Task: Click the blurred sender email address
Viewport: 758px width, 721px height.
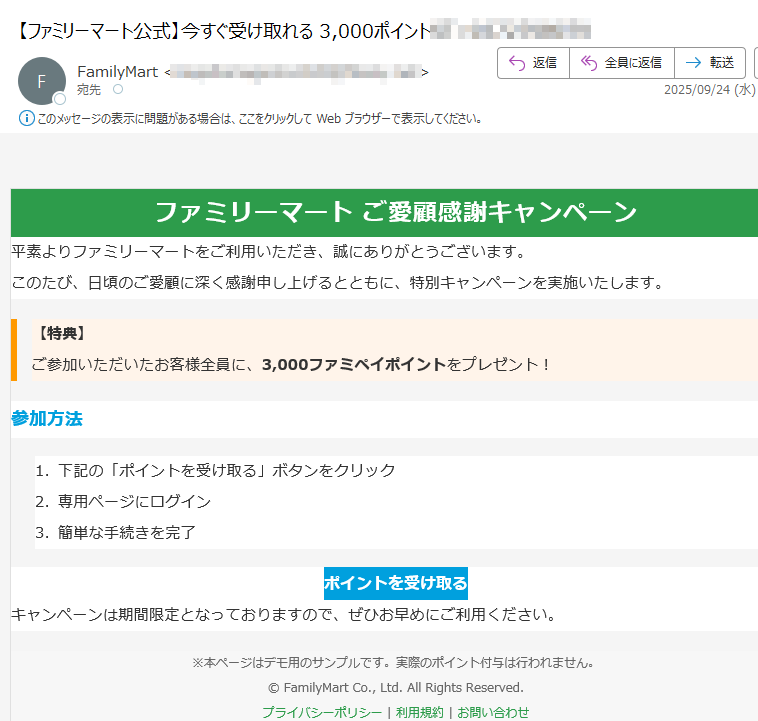Action: point(296,72)
